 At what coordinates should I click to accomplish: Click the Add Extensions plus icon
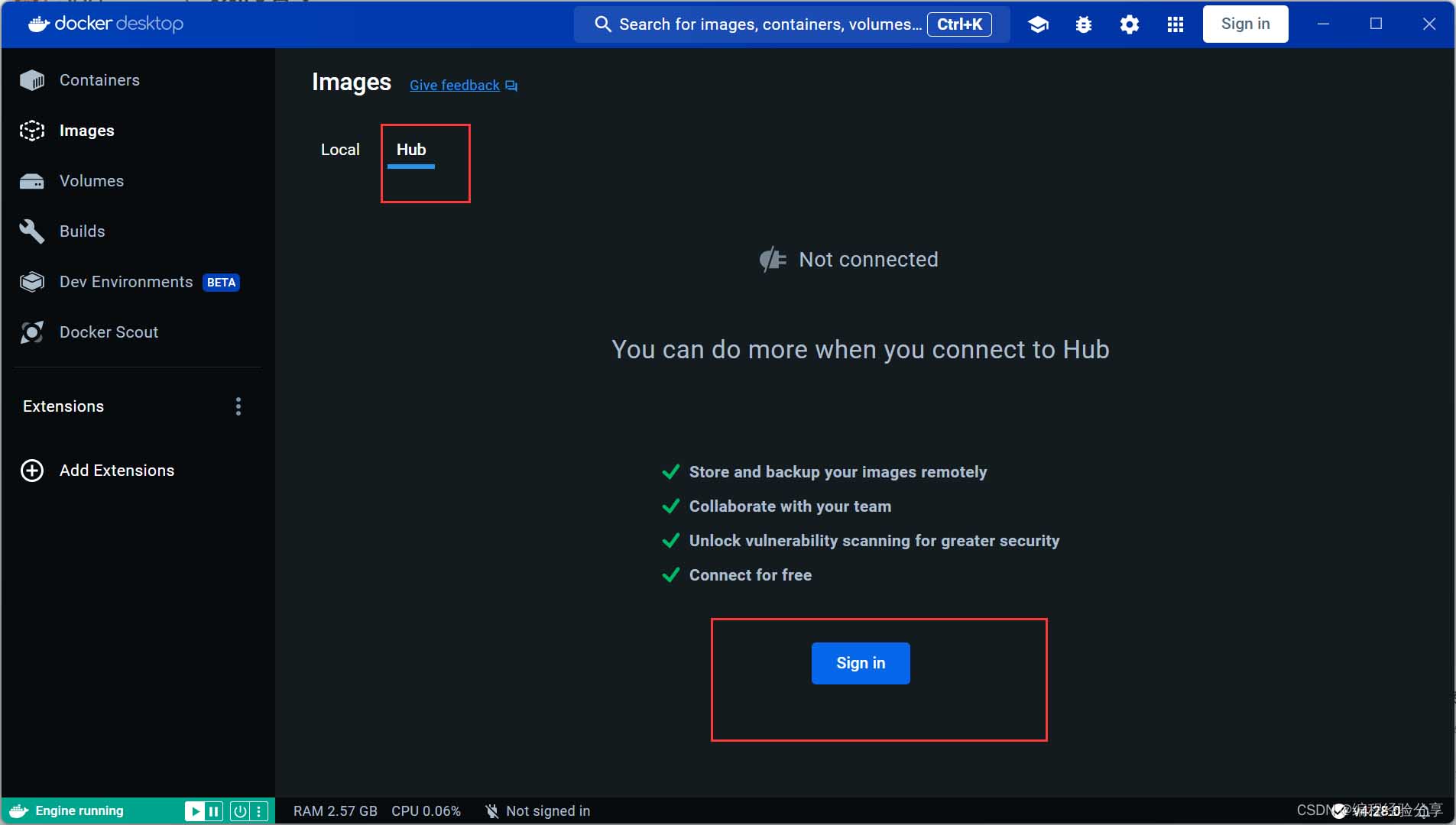click(32, 471)
